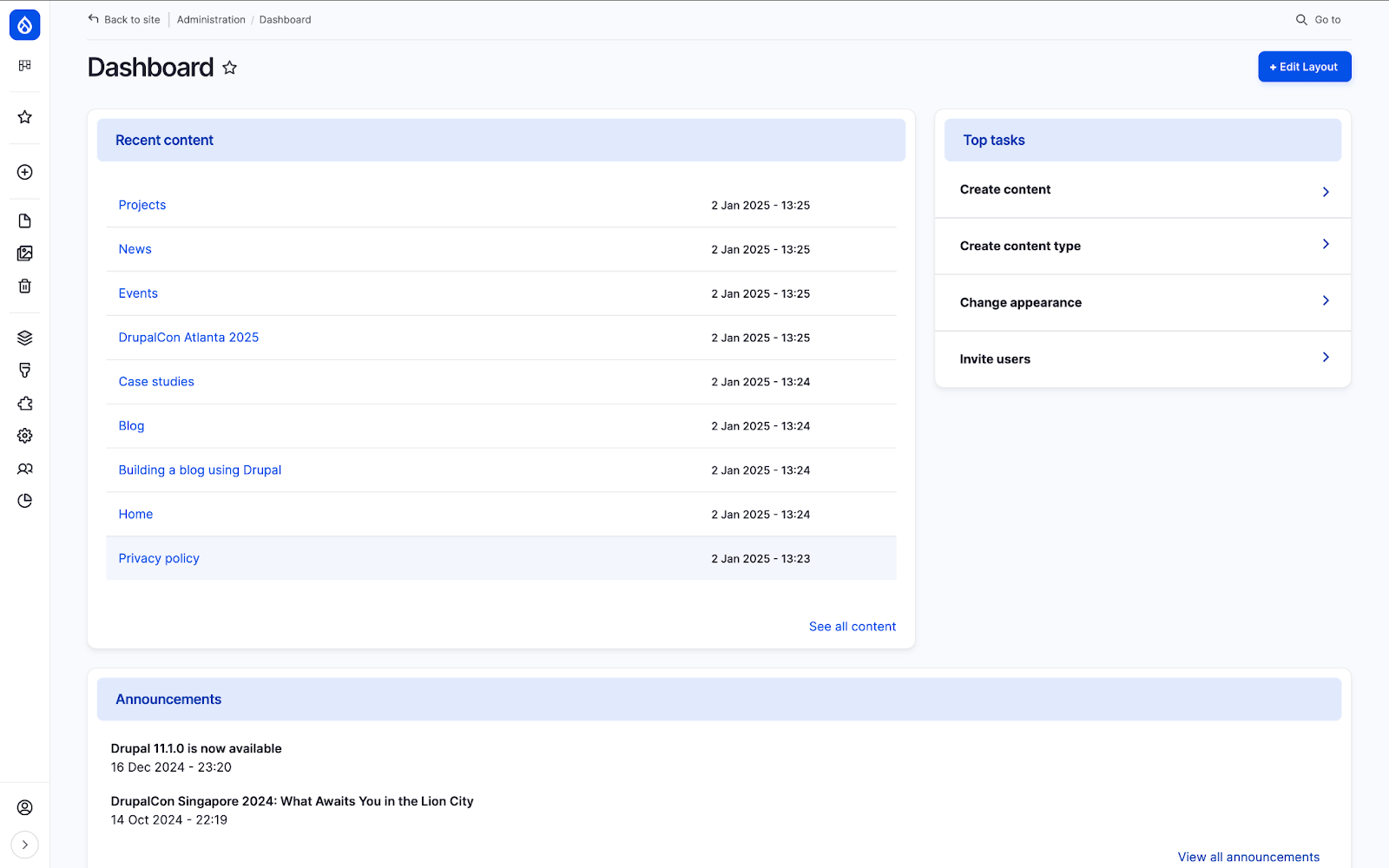Select the Recent content heading
1389x868 pixels.
point(164,140)
